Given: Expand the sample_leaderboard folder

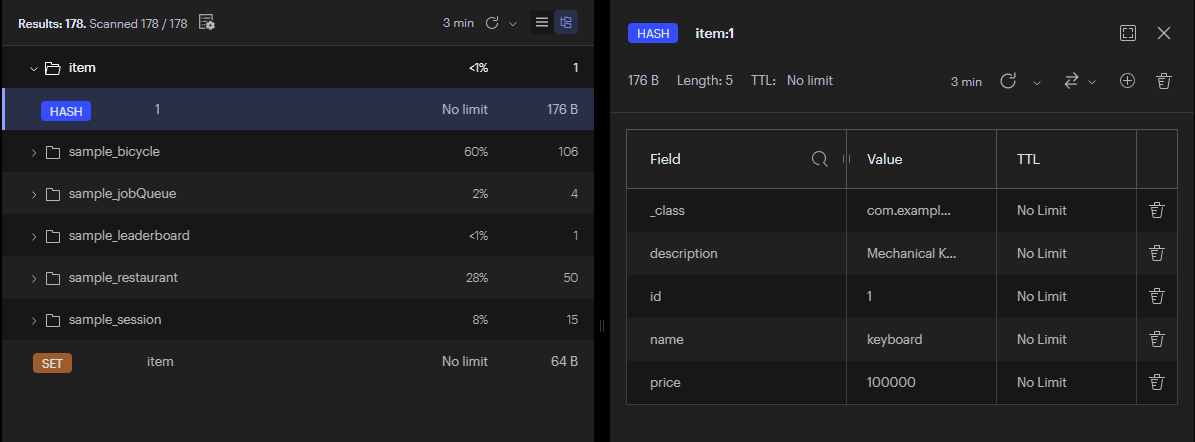Looking at the screenshot, I should tap(34, 235).
